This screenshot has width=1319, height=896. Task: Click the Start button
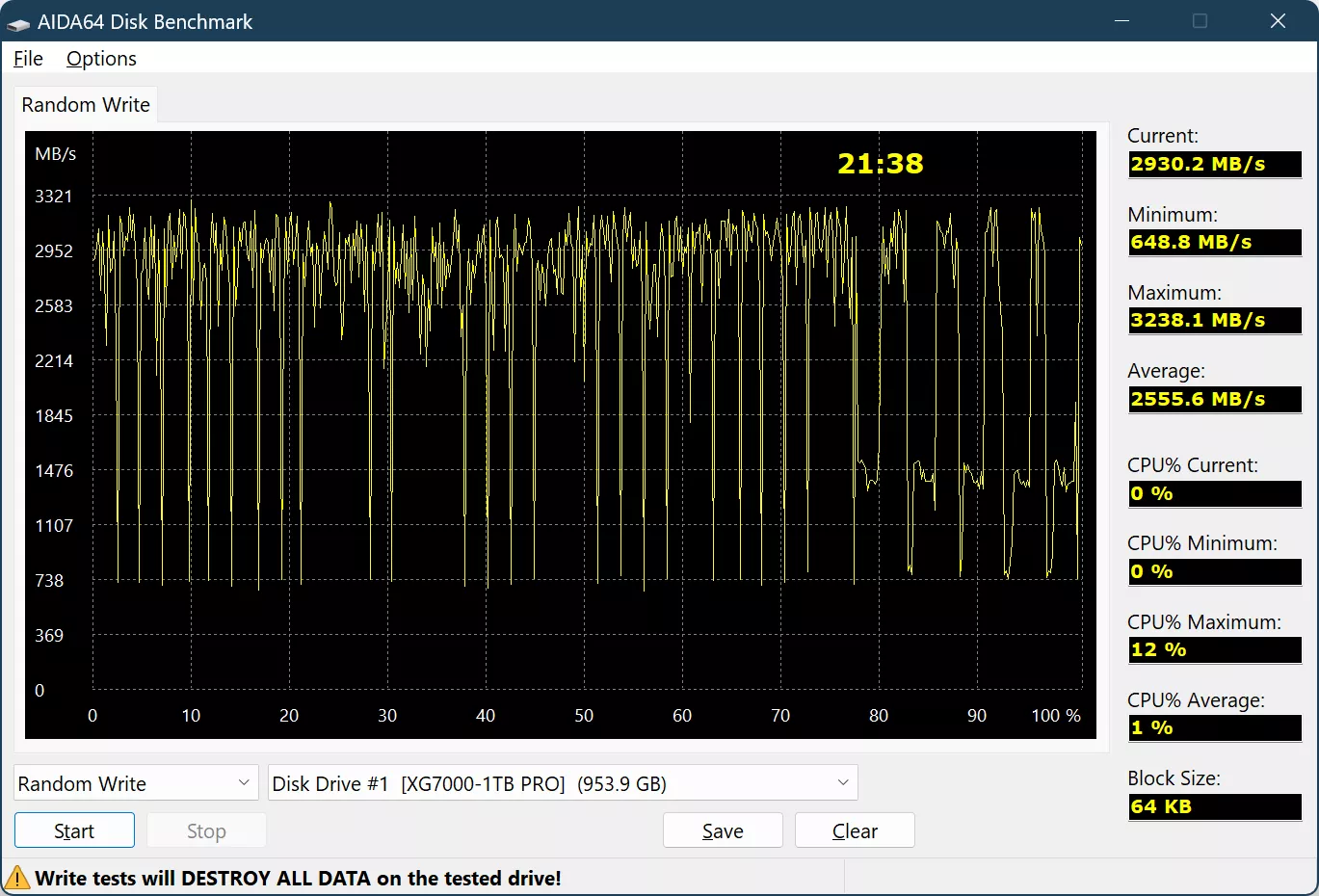pyautogui.click(x=74, y=830)
